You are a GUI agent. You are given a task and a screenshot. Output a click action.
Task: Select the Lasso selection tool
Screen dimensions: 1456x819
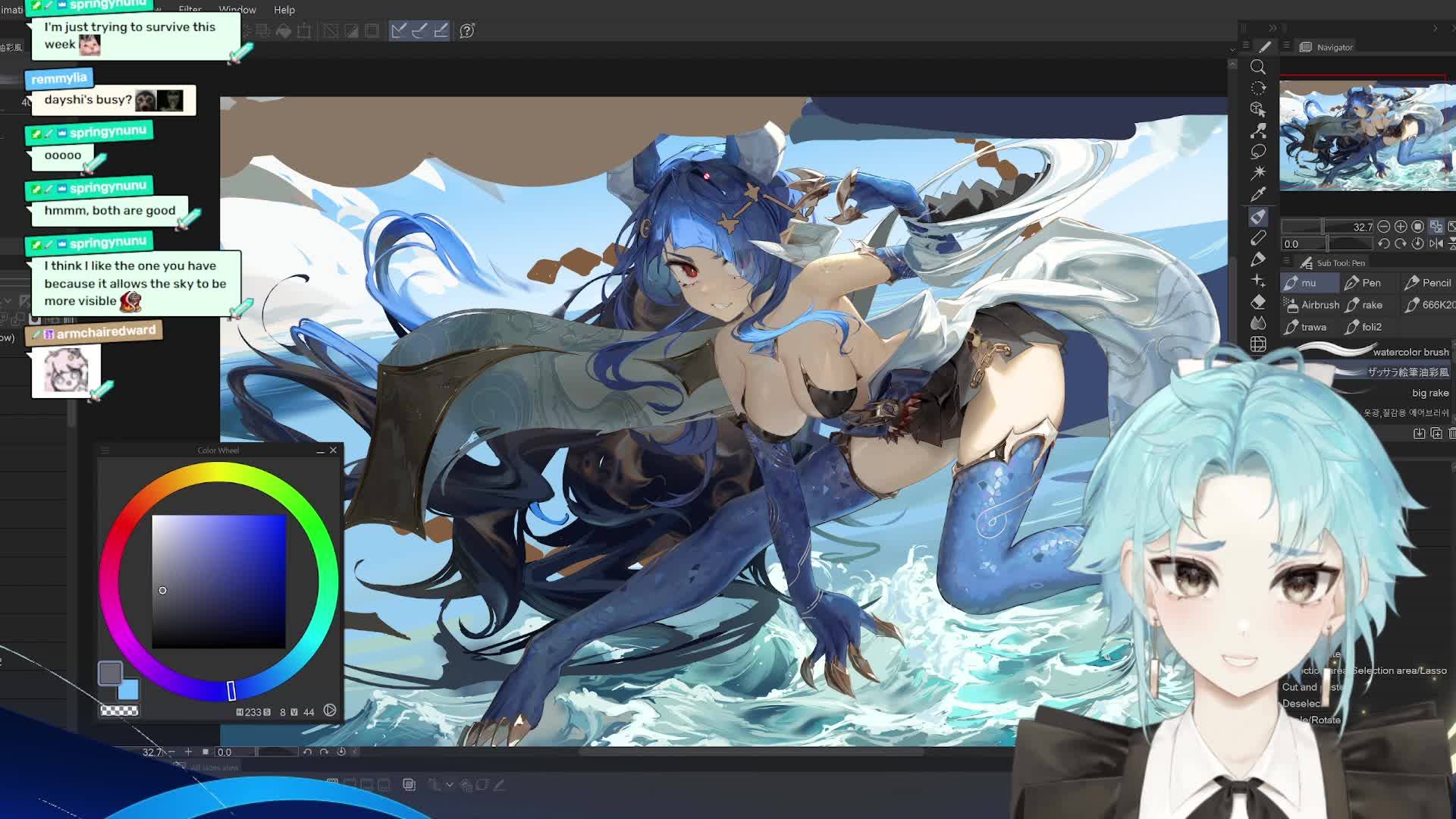(1258, 152)
